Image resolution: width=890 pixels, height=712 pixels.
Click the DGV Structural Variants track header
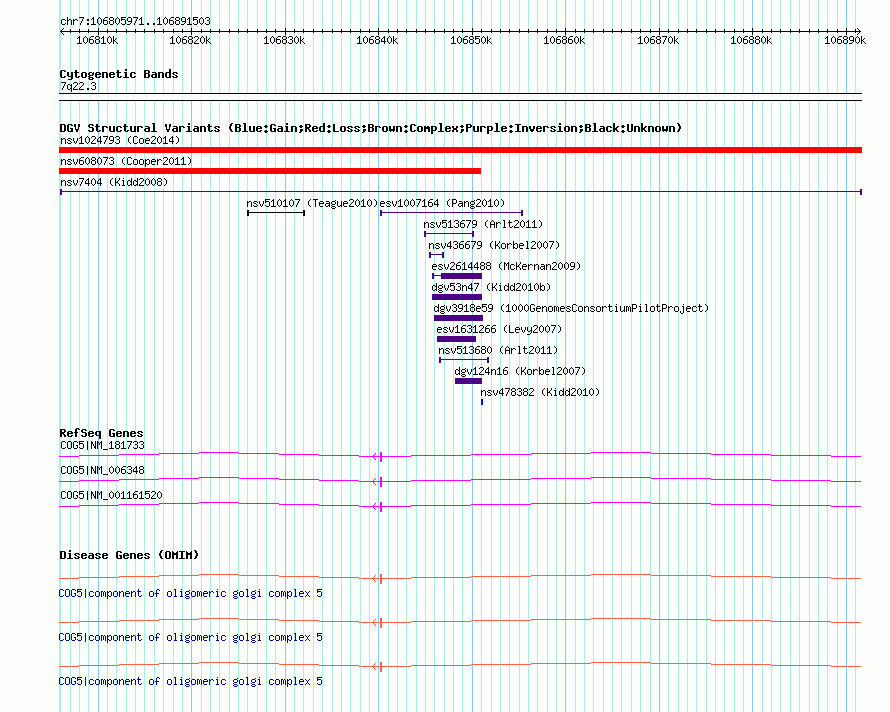[370, 128]
